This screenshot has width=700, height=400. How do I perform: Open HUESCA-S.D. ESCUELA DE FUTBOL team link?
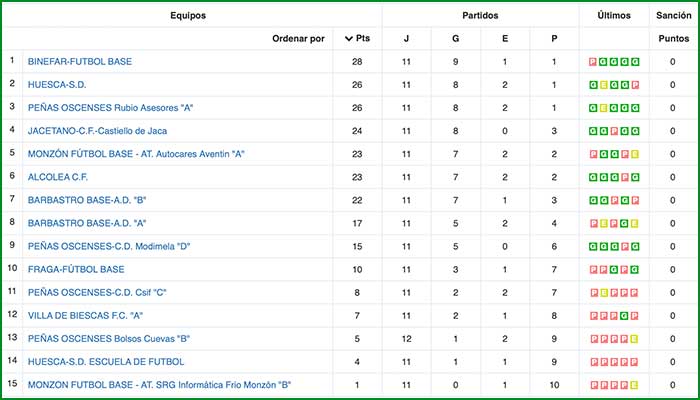[x=105, y=361]
